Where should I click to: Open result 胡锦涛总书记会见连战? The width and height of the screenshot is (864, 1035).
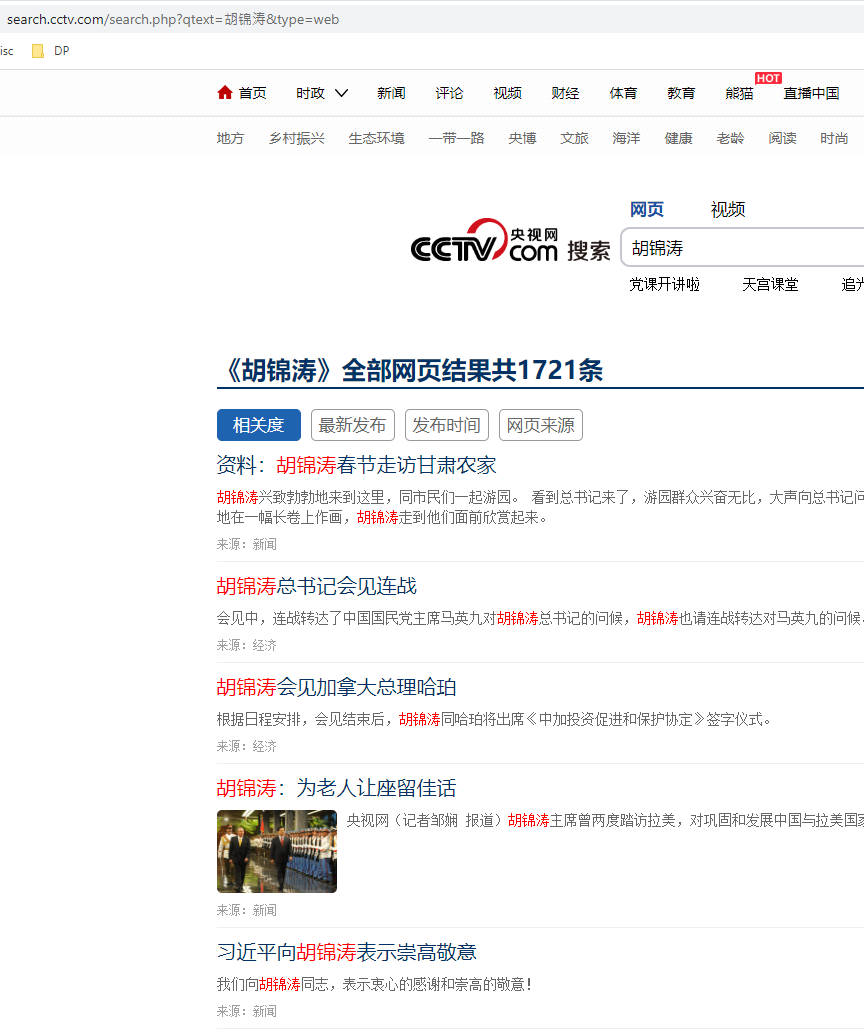pos(317,586)
